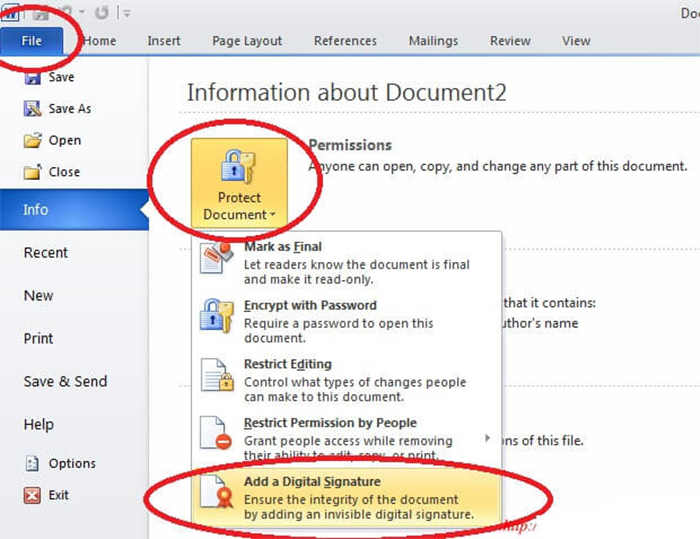Choose Mark as Final menu title

(x=283, y=247)
